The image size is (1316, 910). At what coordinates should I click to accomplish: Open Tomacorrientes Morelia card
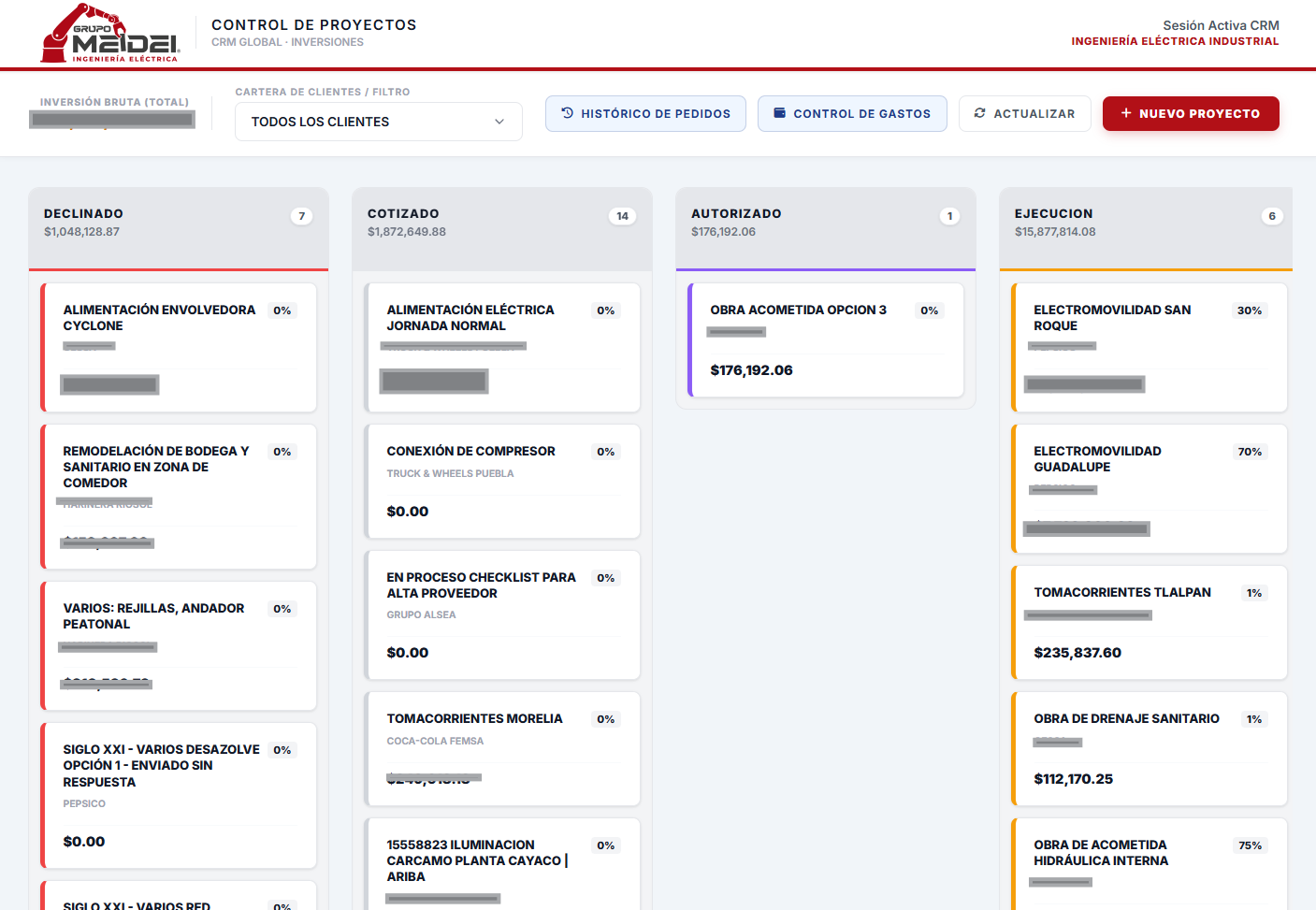[501, 748]
